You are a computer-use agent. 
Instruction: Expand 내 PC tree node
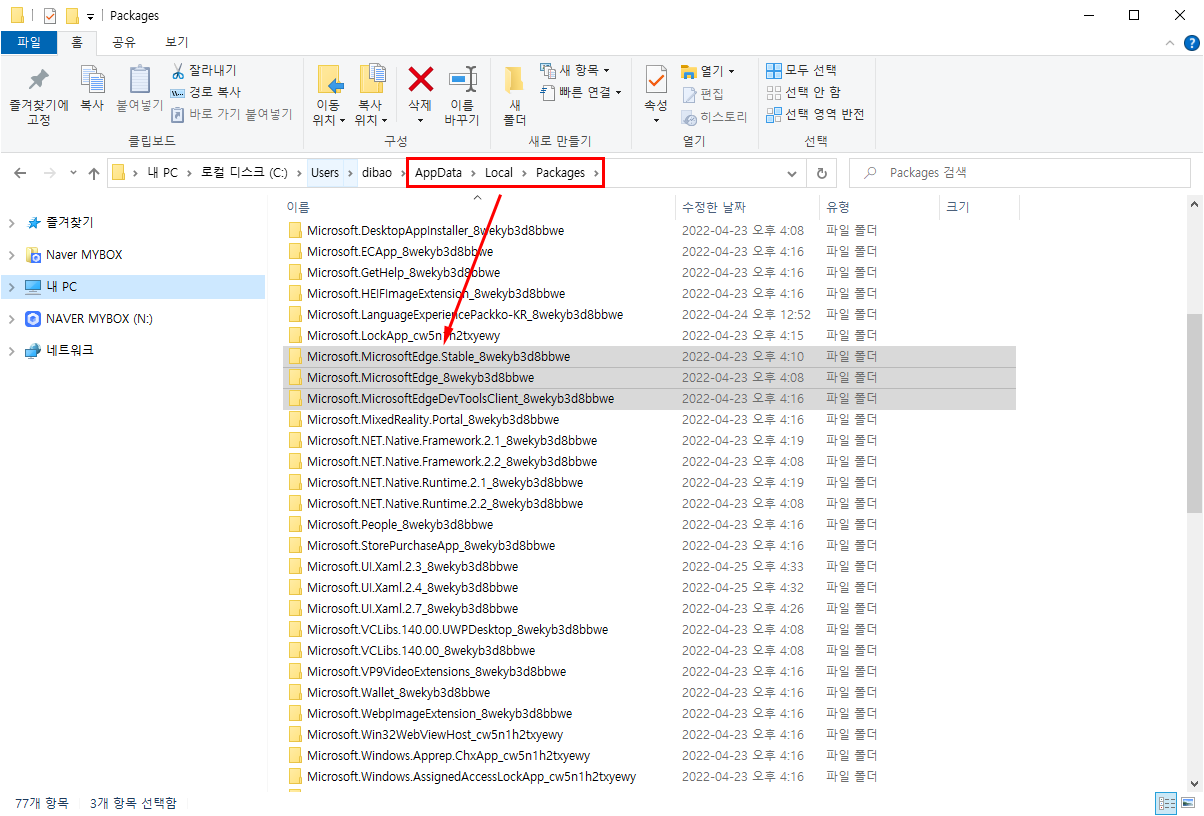tap(11, 287)
